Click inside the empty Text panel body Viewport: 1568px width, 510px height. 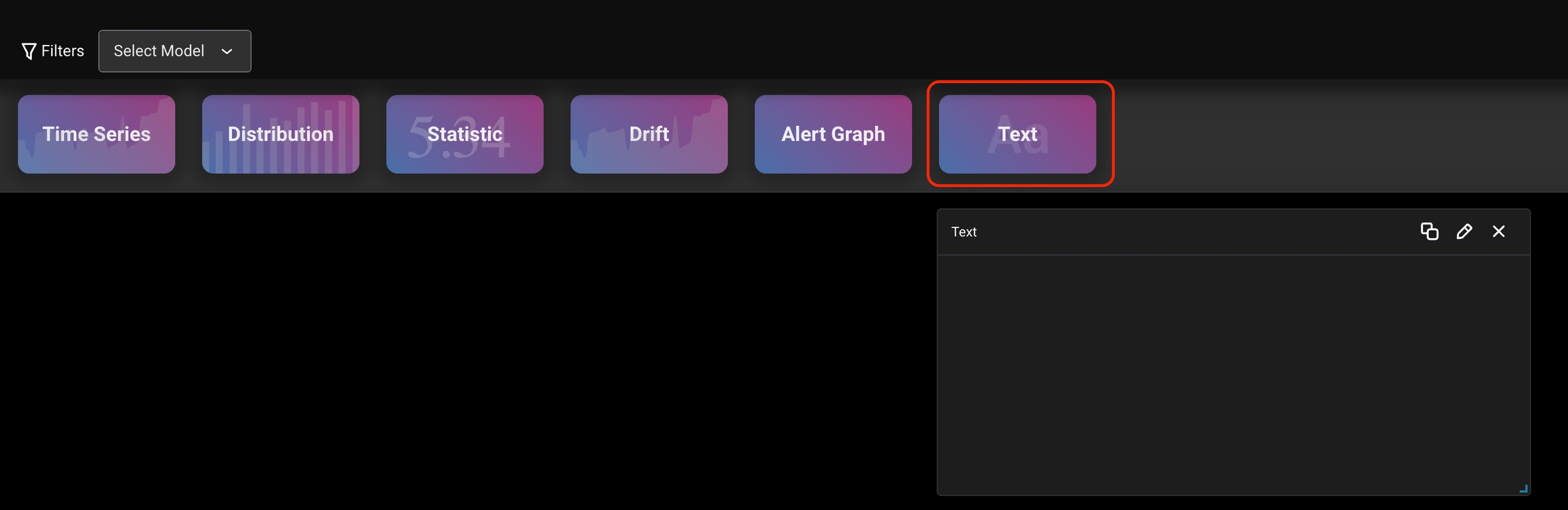click(x=1233, y=374)
